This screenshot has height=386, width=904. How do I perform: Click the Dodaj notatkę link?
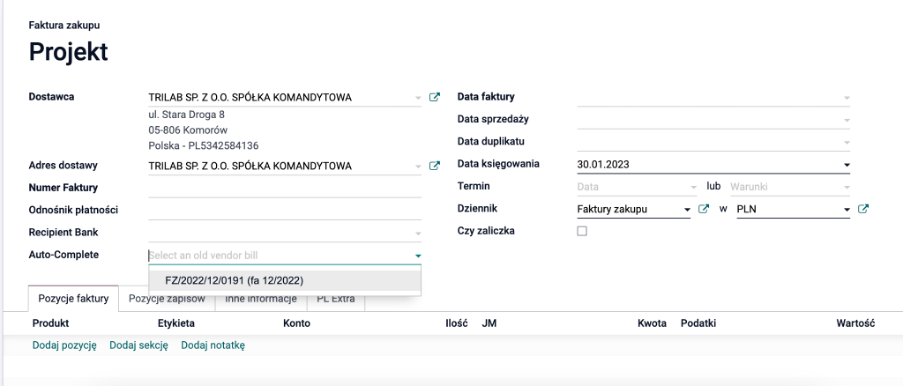(x=213, y=346)
